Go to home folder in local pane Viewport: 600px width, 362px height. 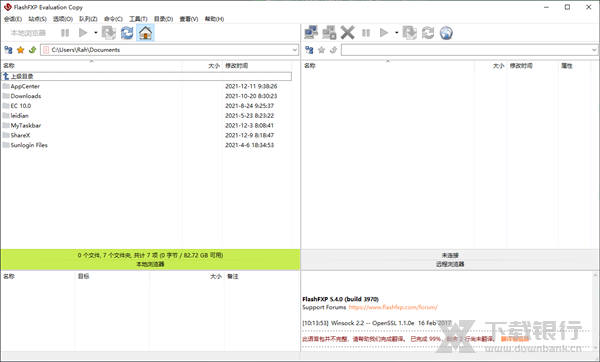click(x=145, y=33)
